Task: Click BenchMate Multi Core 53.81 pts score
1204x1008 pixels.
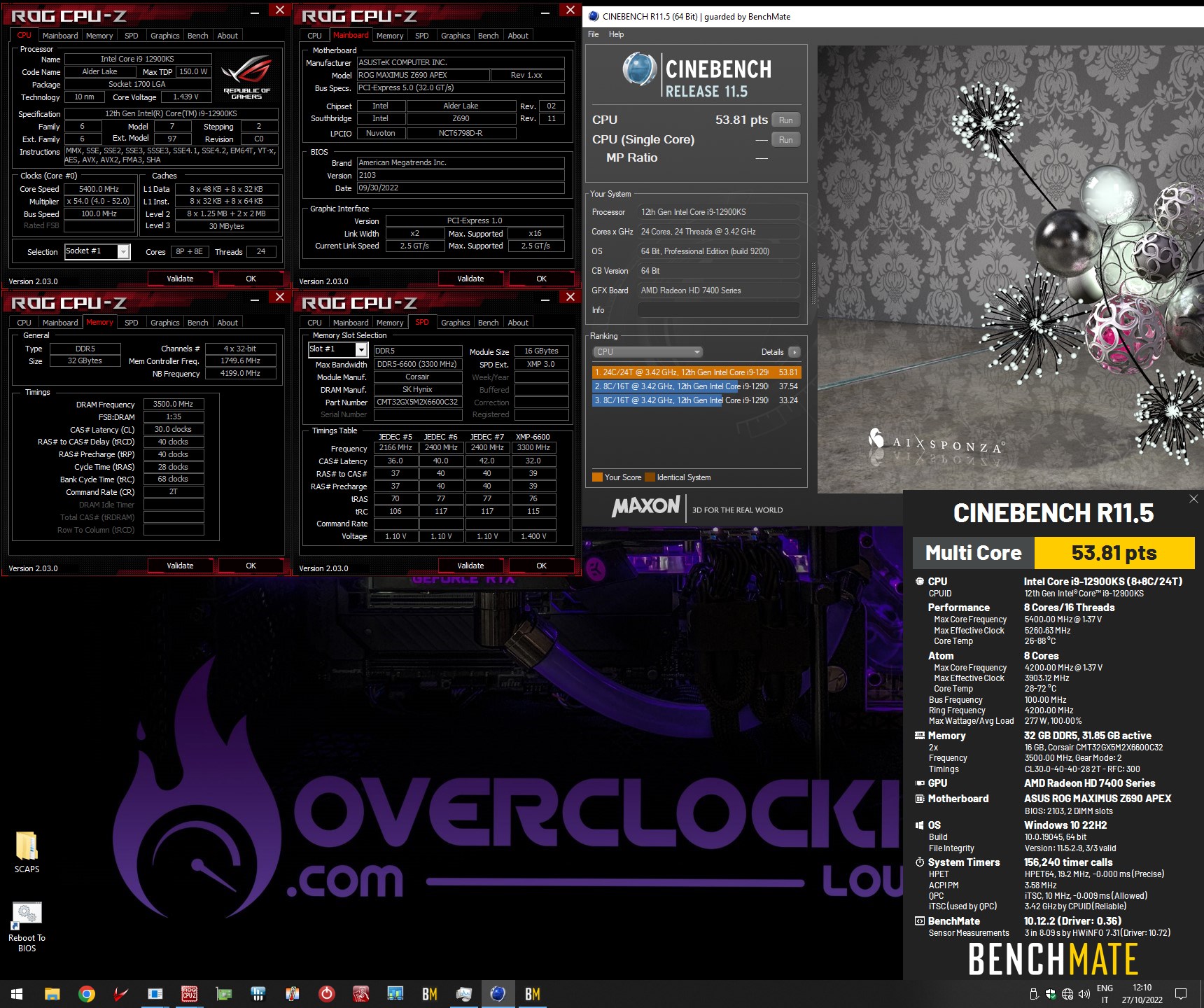Action: (1114, 553)
